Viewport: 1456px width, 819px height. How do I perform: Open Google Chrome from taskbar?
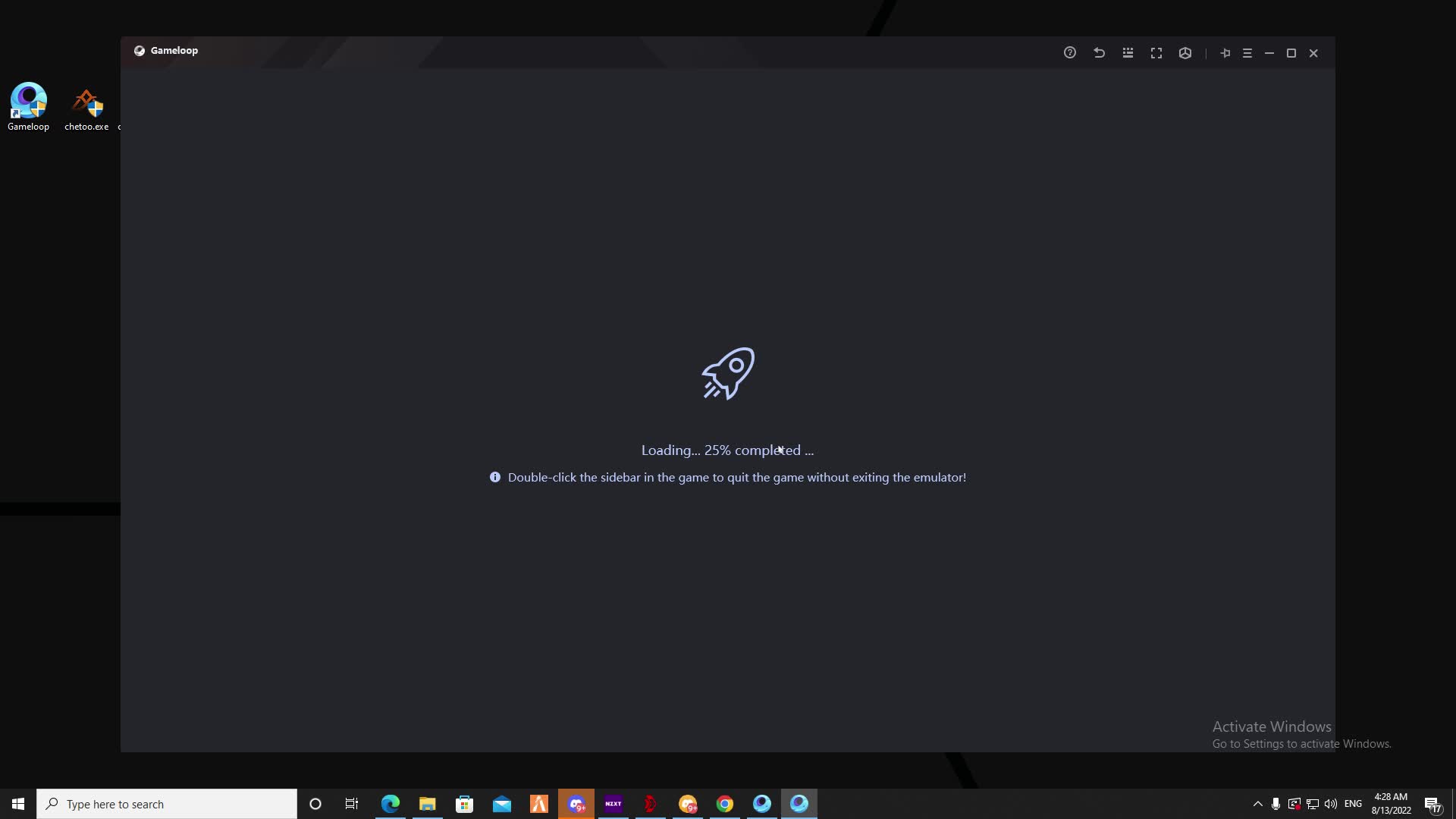(725, 804)
